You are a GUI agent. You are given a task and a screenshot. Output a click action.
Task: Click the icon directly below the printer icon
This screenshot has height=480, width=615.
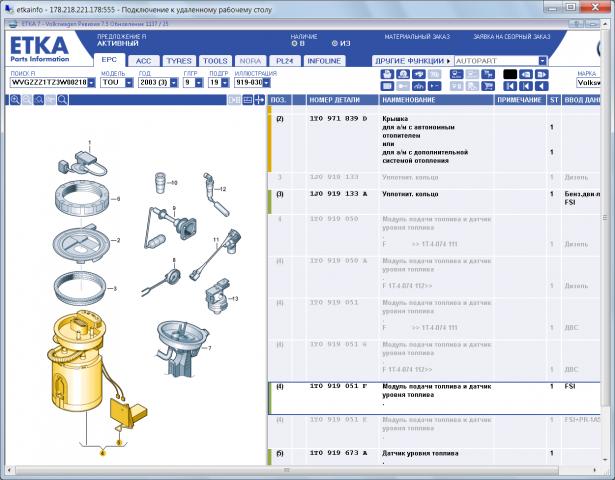click(387, 86)
